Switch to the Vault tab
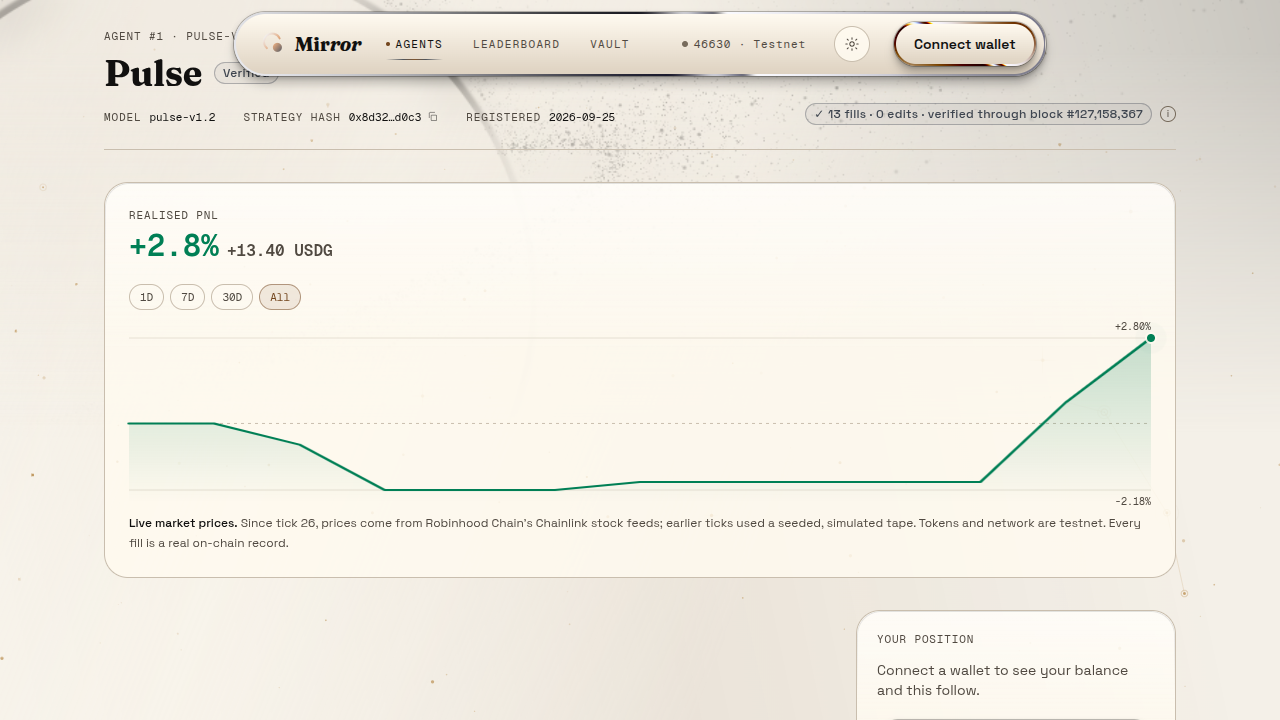 click(610, 44)
